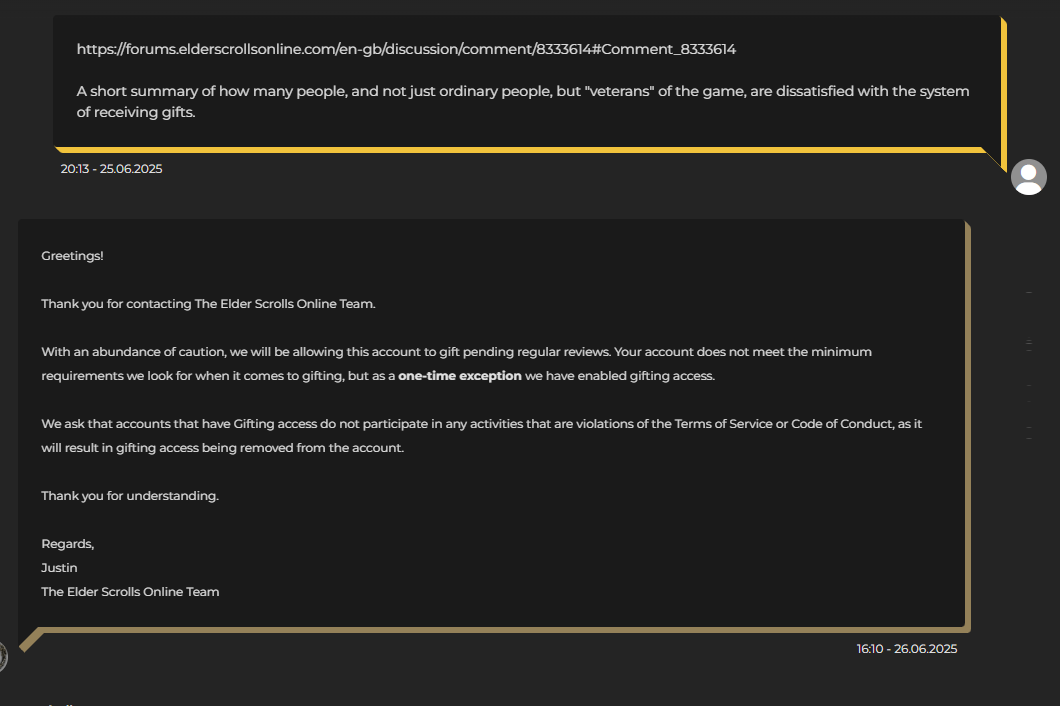
Task: Open the forums.elderscrollsonline.com comment link
Action: [x=406, y=49]
